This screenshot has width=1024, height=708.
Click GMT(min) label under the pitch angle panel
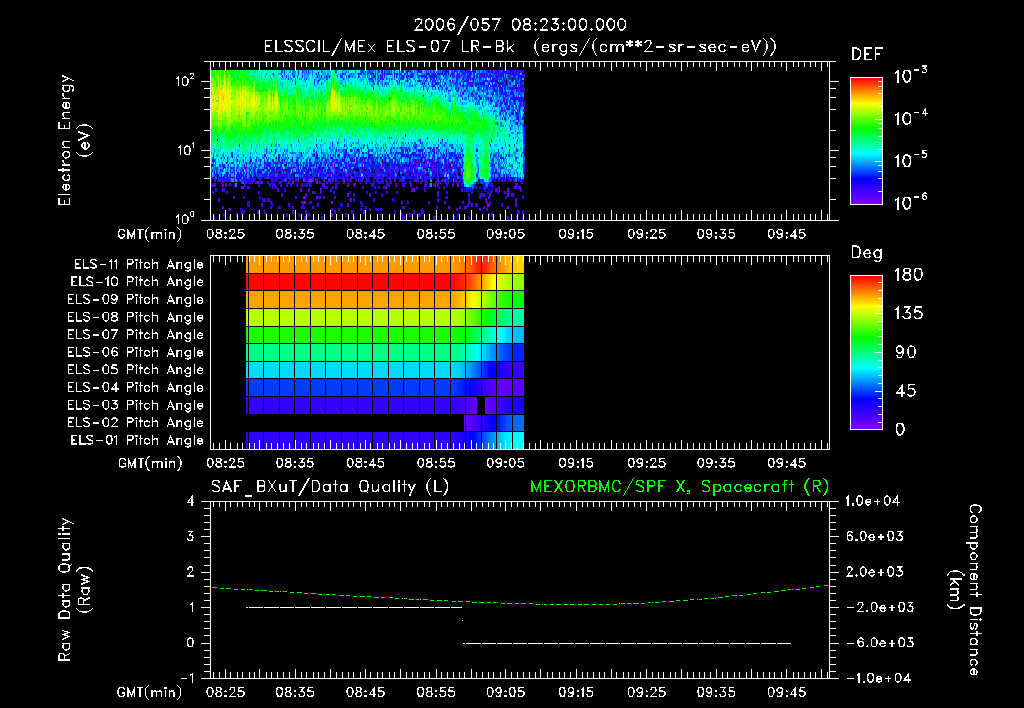150,463
